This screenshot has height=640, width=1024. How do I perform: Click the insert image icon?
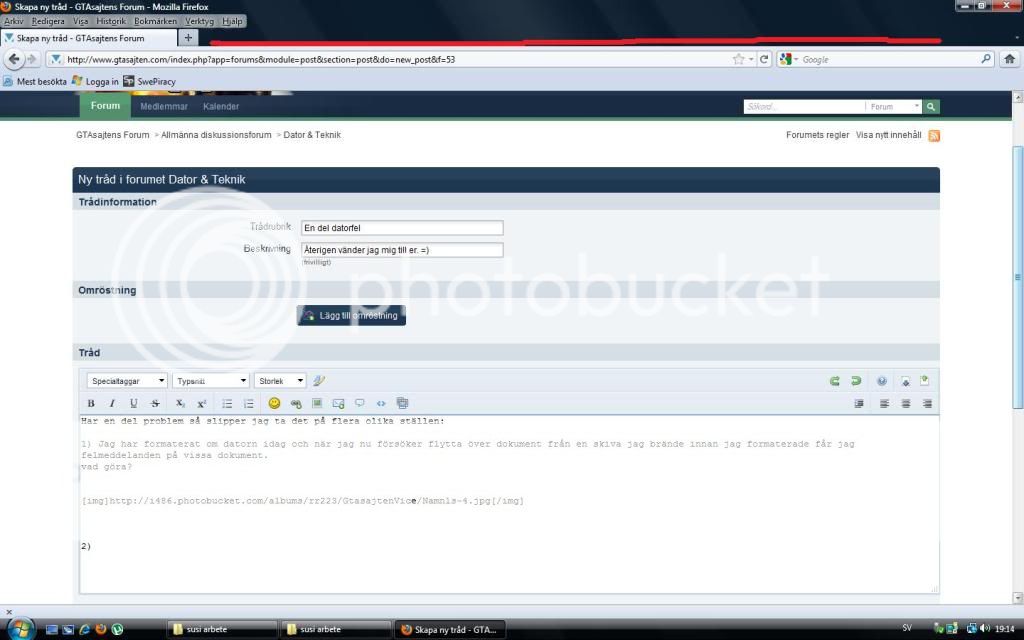317,403
